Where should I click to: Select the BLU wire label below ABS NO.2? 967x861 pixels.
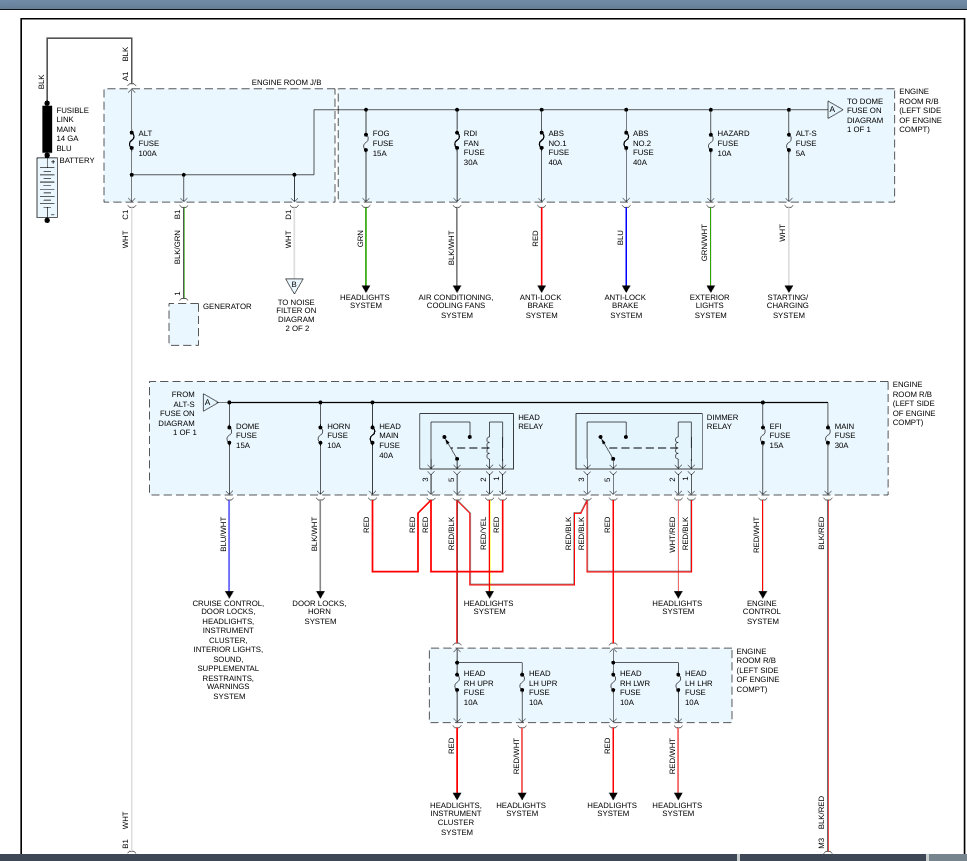620,238
